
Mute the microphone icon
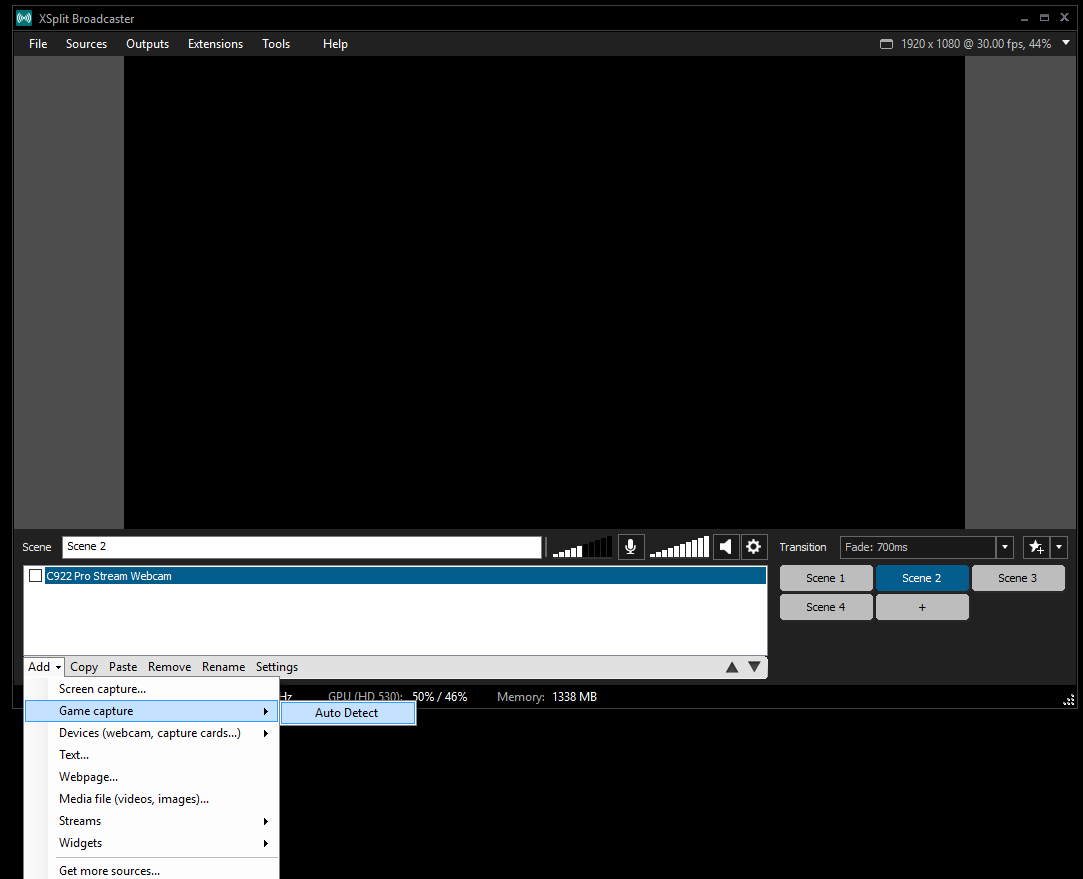[631, 547]
